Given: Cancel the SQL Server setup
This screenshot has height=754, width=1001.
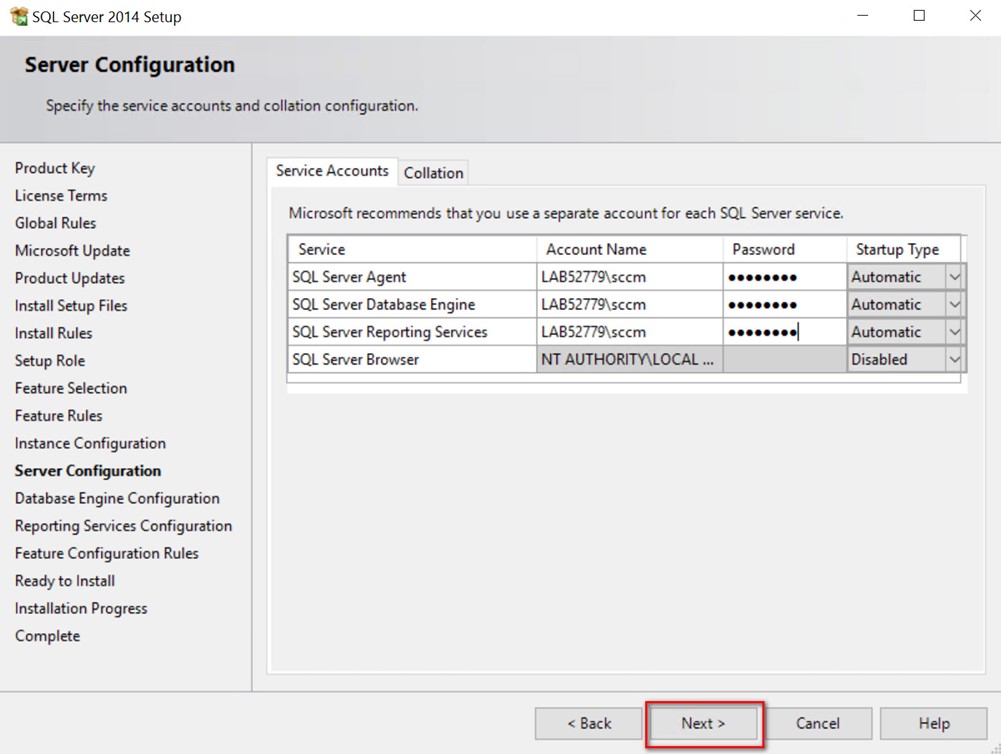Looking at the screenshot, I should pos(818,723).
